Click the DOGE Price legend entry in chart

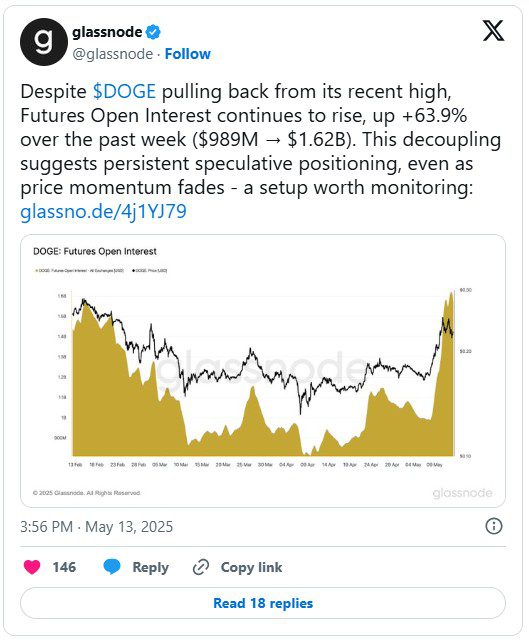pos(149,271)
